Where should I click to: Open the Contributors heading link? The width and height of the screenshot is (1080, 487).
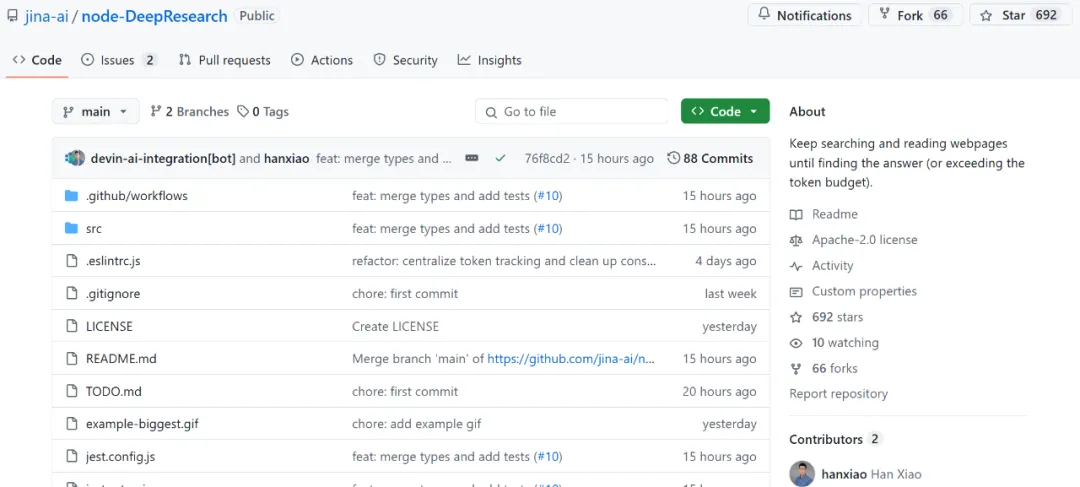coord(835,439)
